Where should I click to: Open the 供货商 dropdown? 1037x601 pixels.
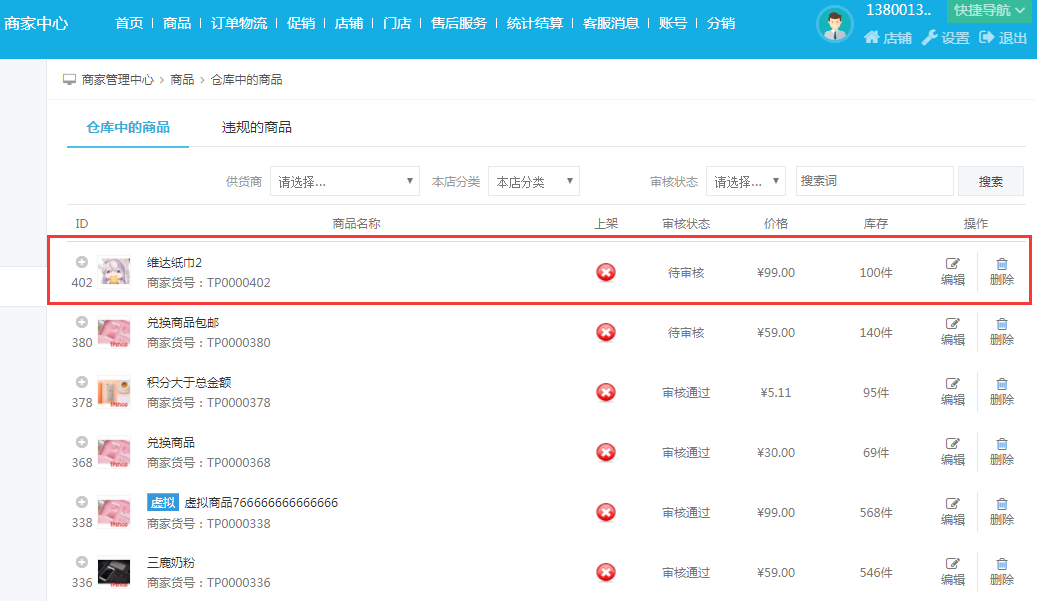(345, 181)
